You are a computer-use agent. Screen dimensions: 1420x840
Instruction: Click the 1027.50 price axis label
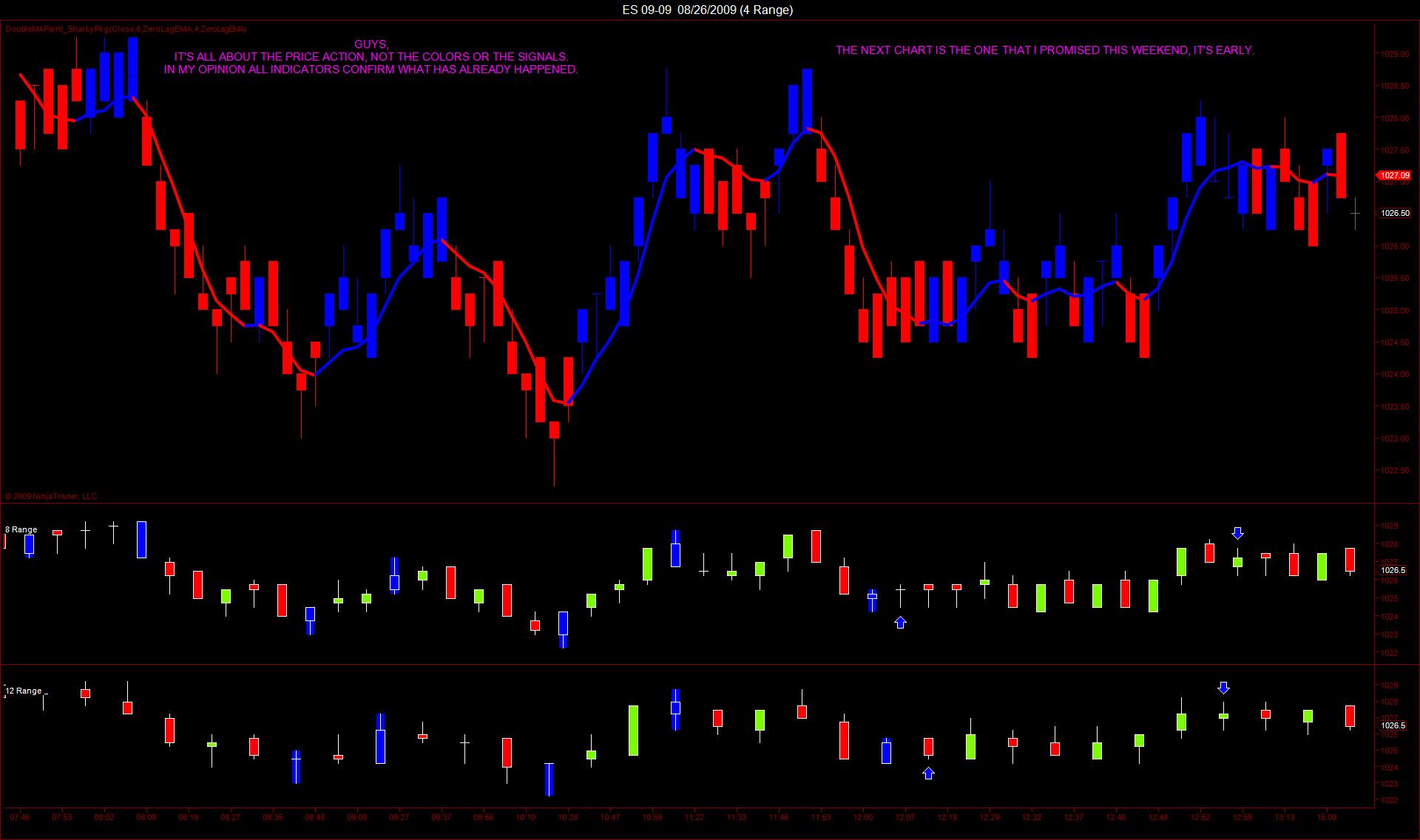[x=1394, y=150]
